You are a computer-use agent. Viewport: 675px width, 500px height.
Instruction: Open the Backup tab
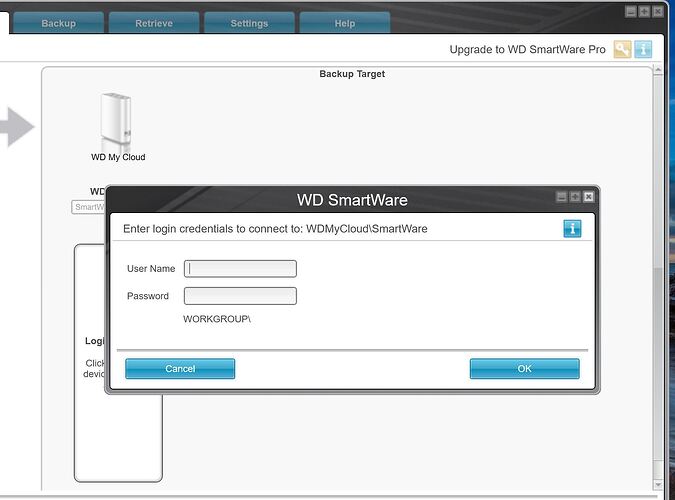click(59, 23)
